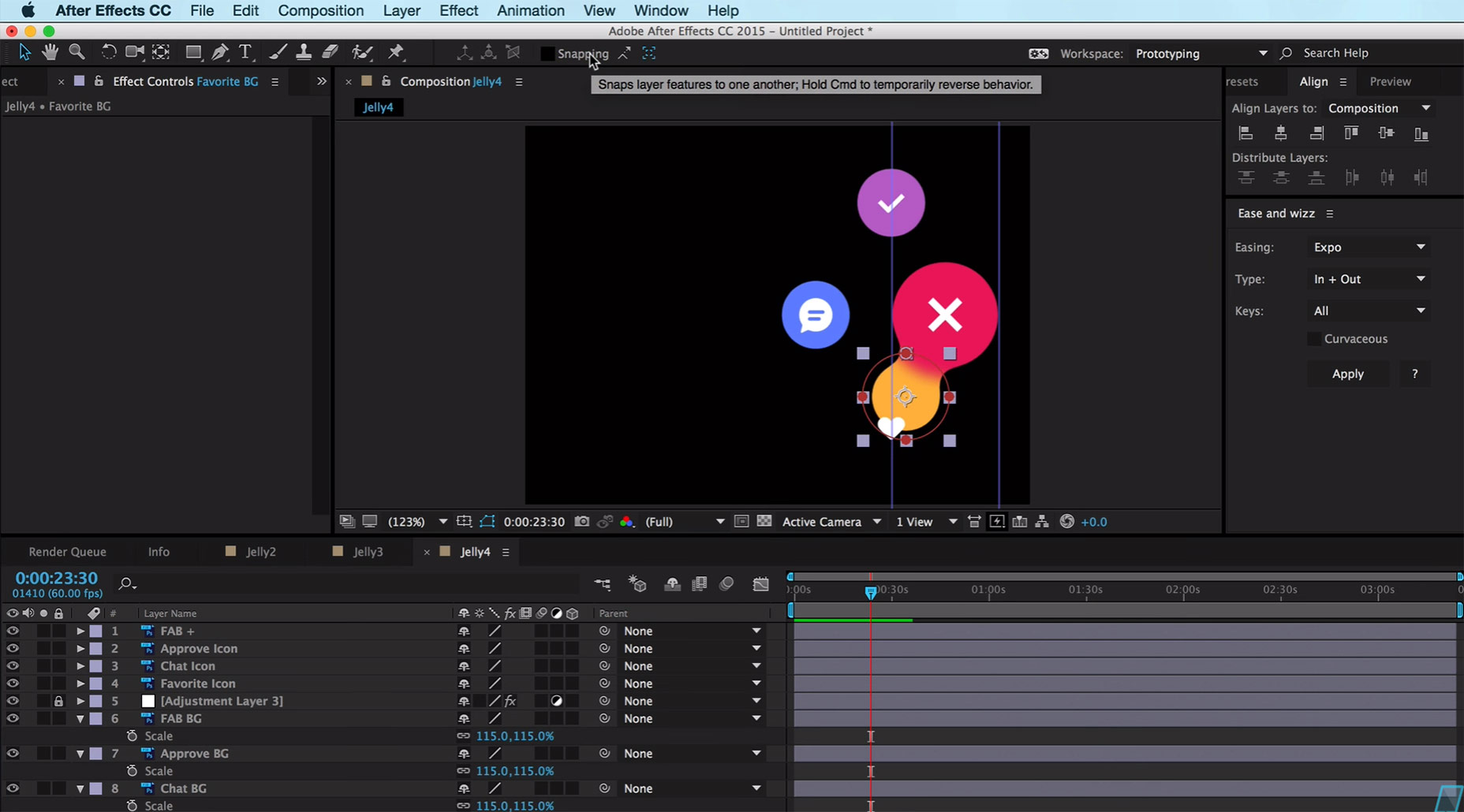Click the FAB BG lavender label color swatch
The width and height of the screenshot is (1464, 812).
[96, 719]
